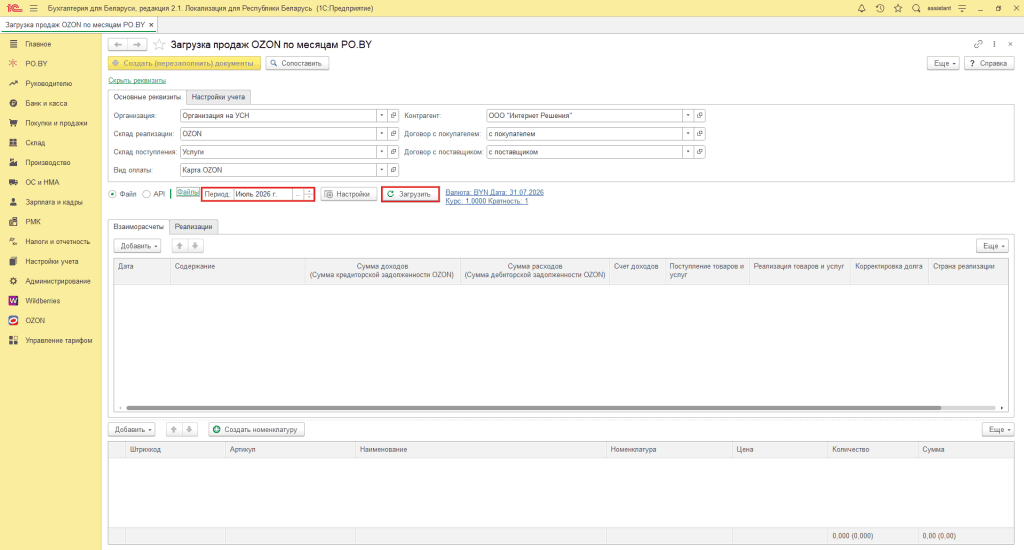Open Покупки и продажи sidebar section
The height and width of the screenshot is (550, 1024).
(x=56, y=123)
